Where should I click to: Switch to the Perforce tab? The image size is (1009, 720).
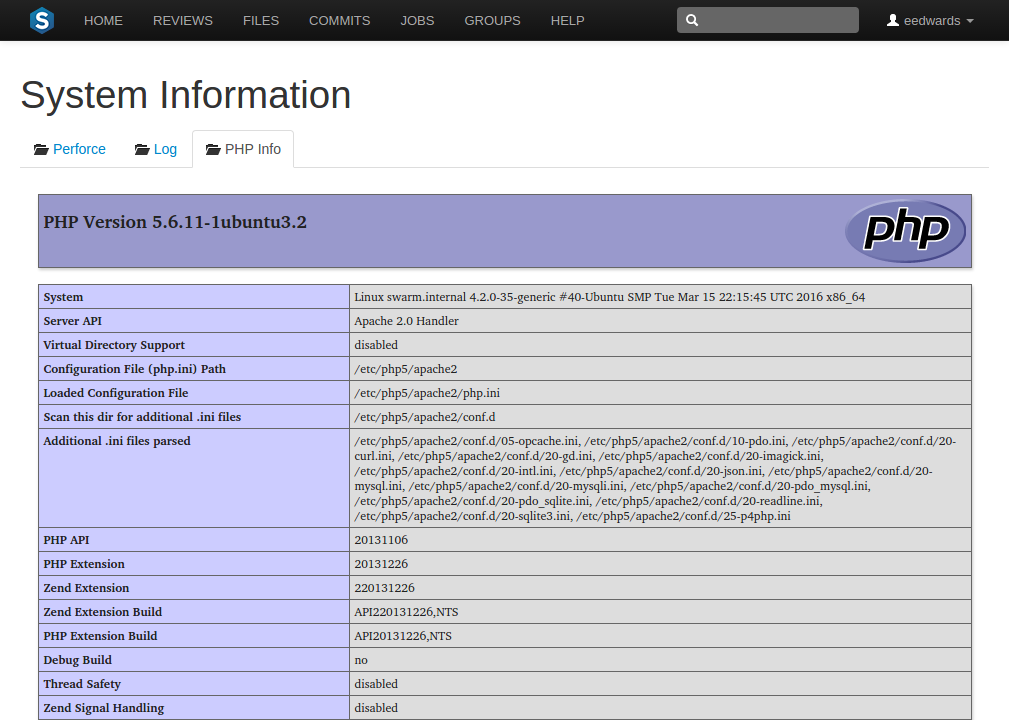tap(69, 149)
